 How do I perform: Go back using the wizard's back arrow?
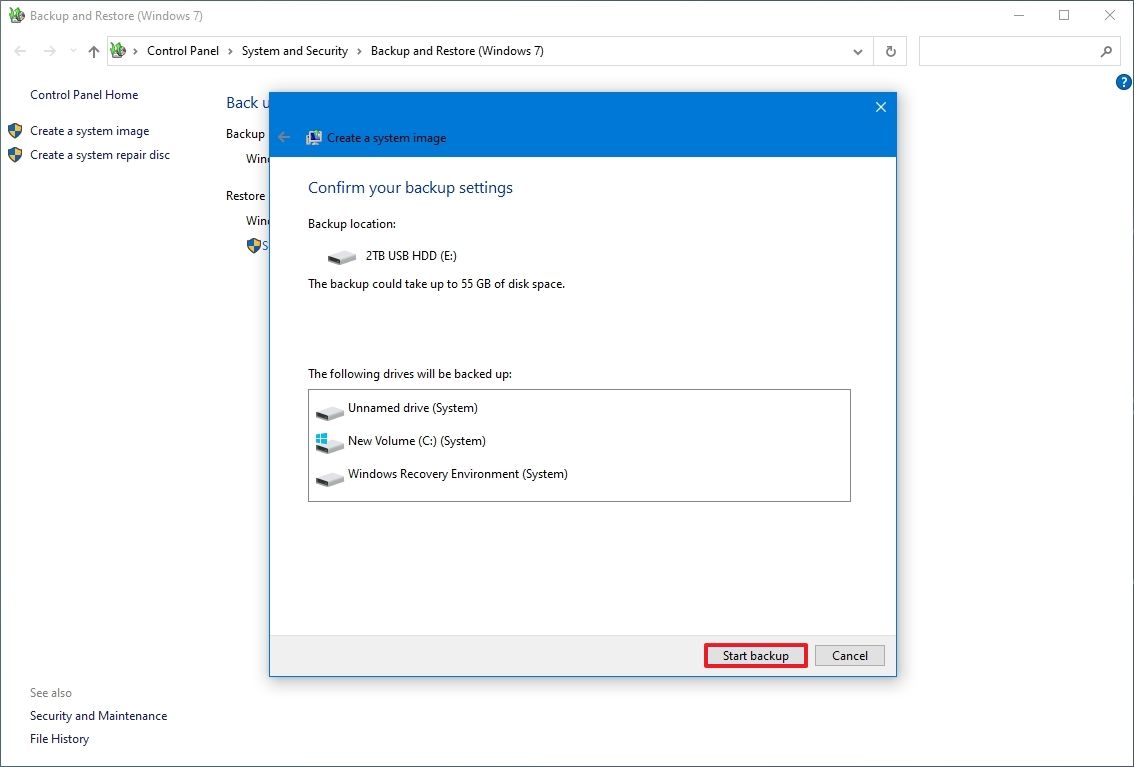coord(284,137)
